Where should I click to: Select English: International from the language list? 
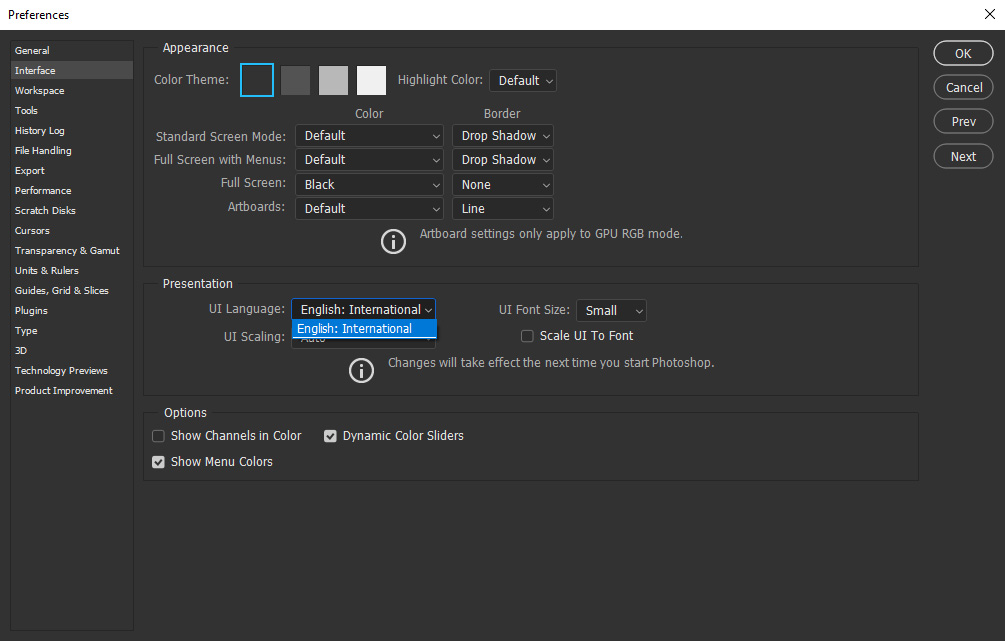(x=364, y=328)
